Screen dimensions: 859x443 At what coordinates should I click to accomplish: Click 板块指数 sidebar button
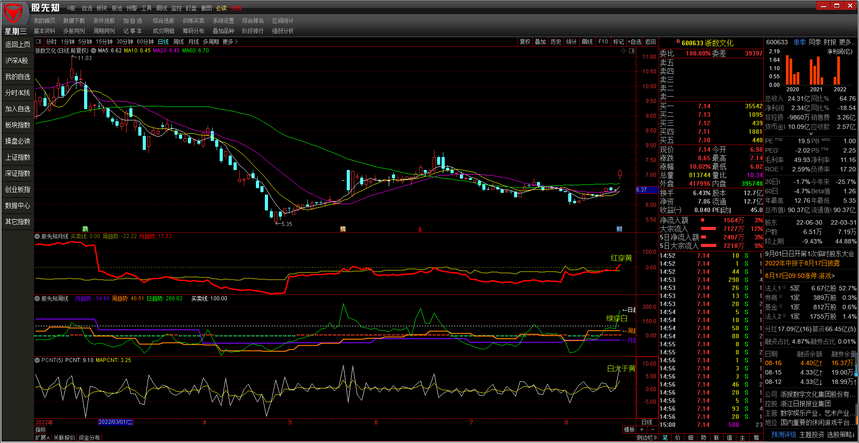18,125
